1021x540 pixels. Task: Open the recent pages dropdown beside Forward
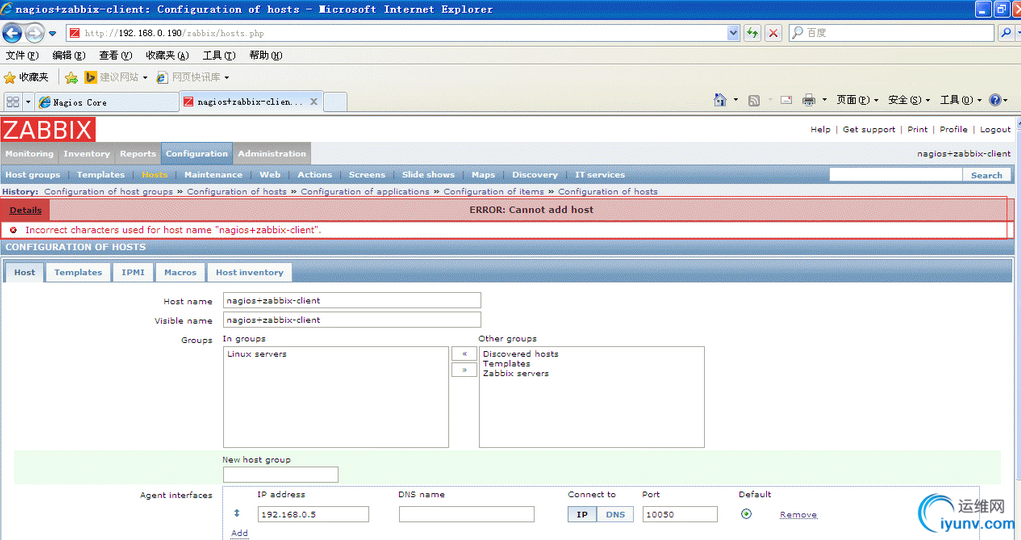(x=53, y=33)
